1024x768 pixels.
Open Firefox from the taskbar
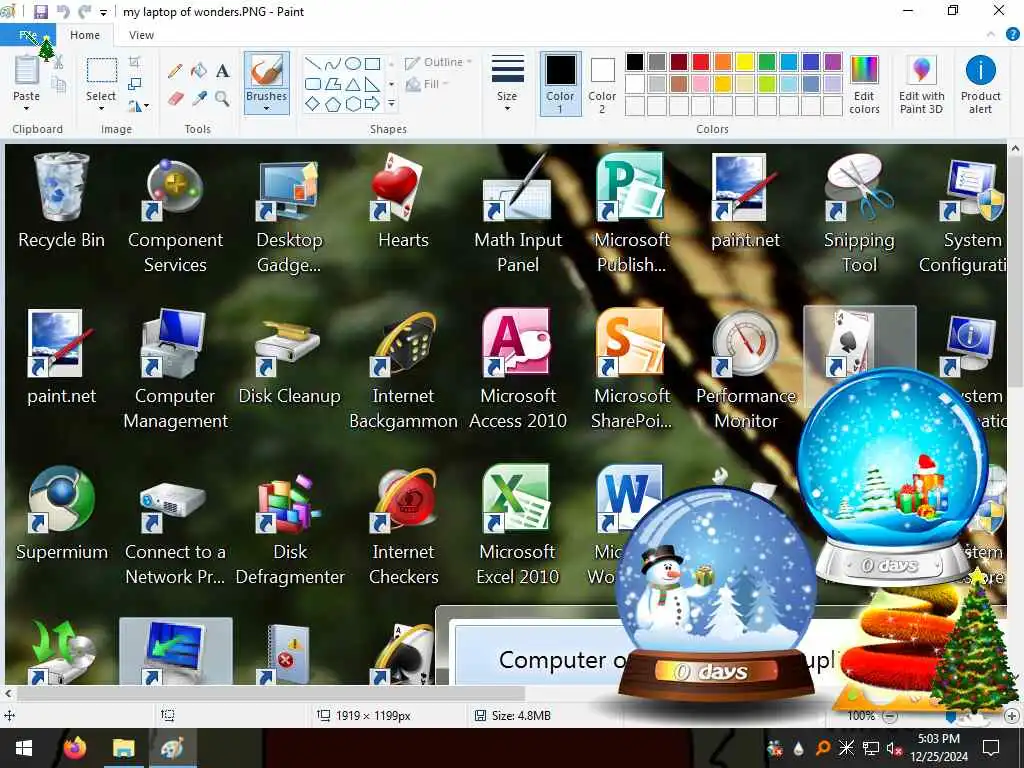coord(75,748)
